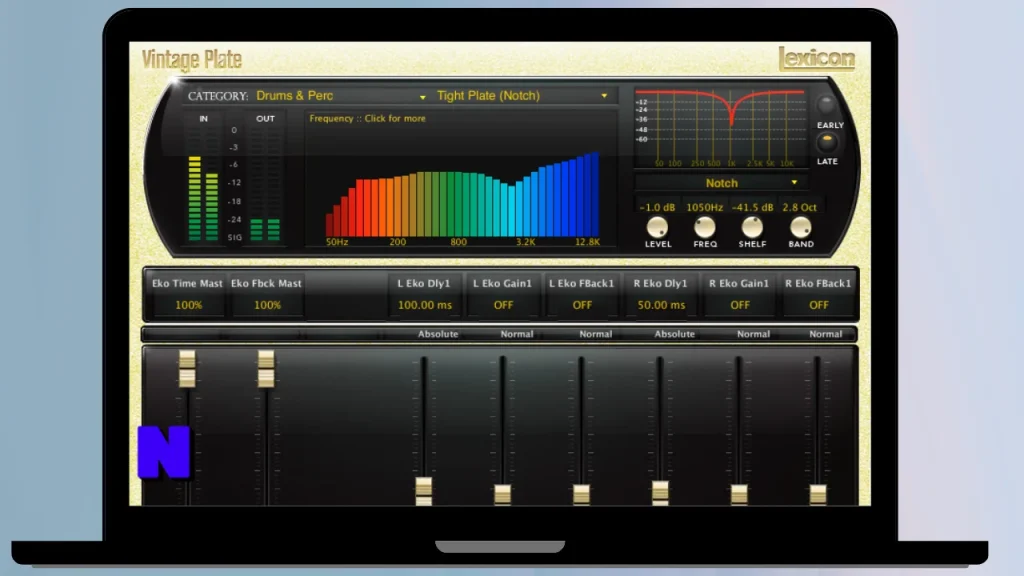
Task: Toggle the EARLY reflections button
Action: pyautogui.click(x=826, y=104)
